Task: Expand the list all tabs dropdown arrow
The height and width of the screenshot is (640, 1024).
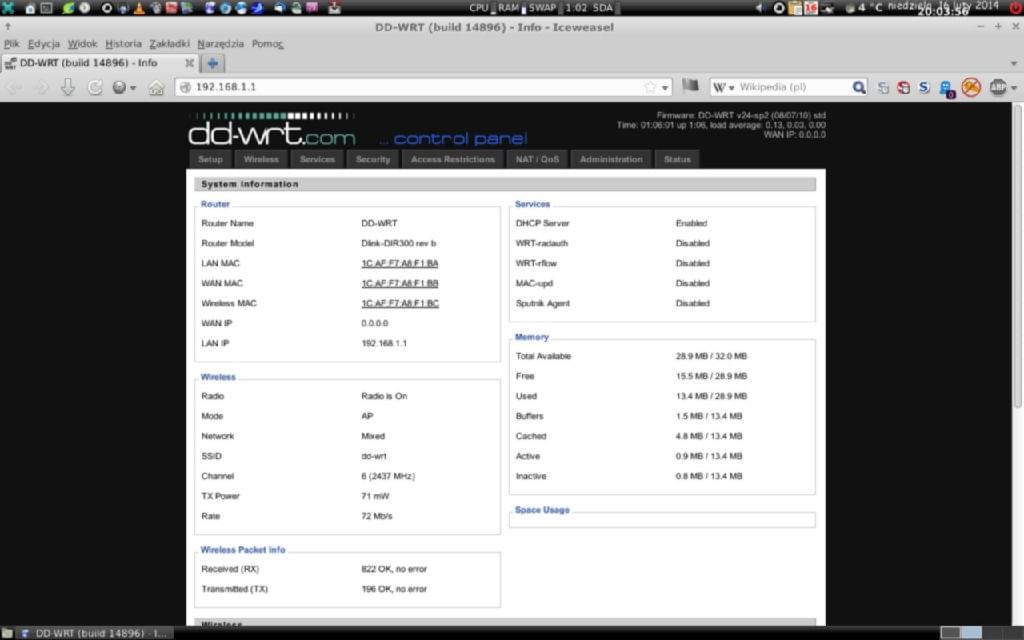Action: 1014,64
